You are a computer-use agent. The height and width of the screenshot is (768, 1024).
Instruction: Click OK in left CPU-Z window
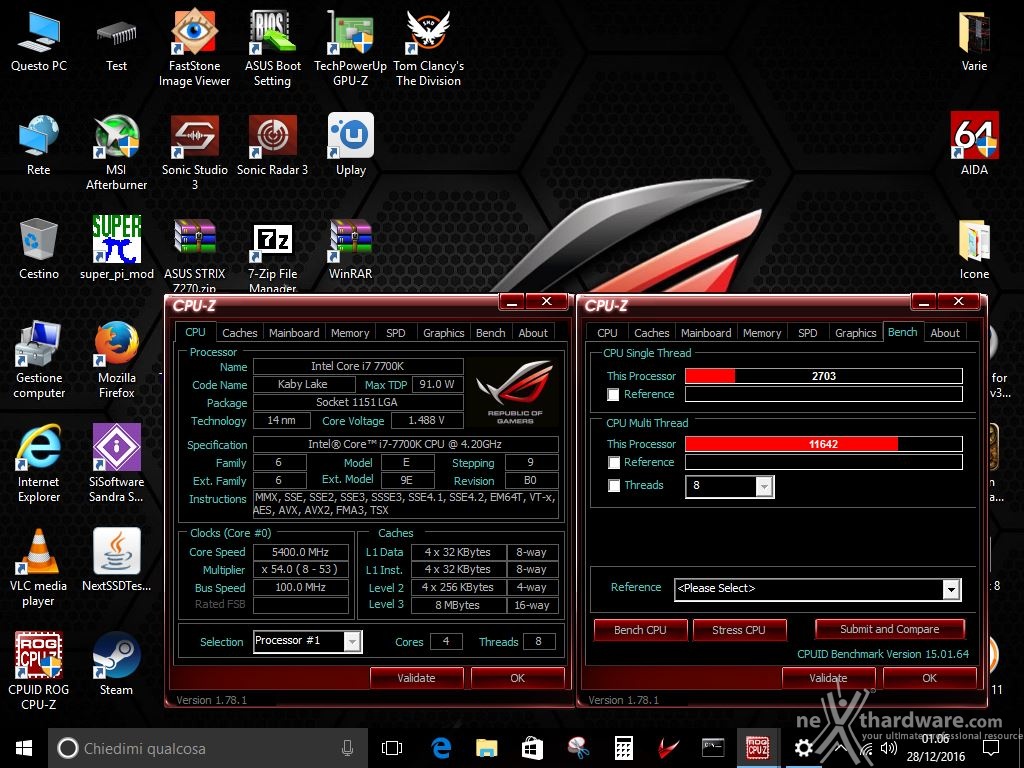click(517, 678)
